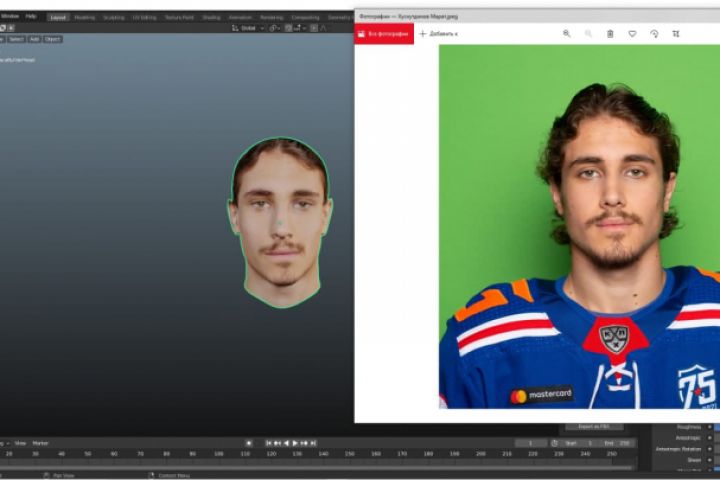Click frame 100 on timeline ruler

(219, 454)
